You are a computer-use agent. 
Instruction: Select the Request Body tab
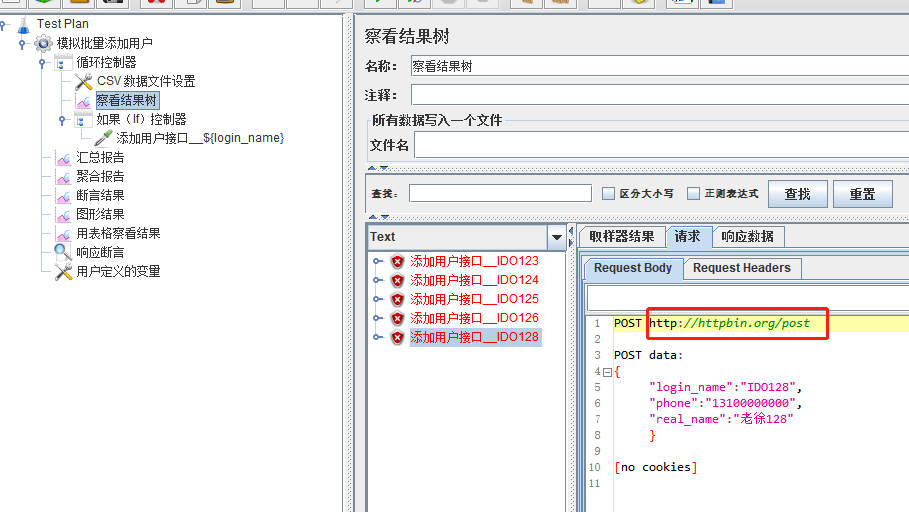tap(632, 268)
